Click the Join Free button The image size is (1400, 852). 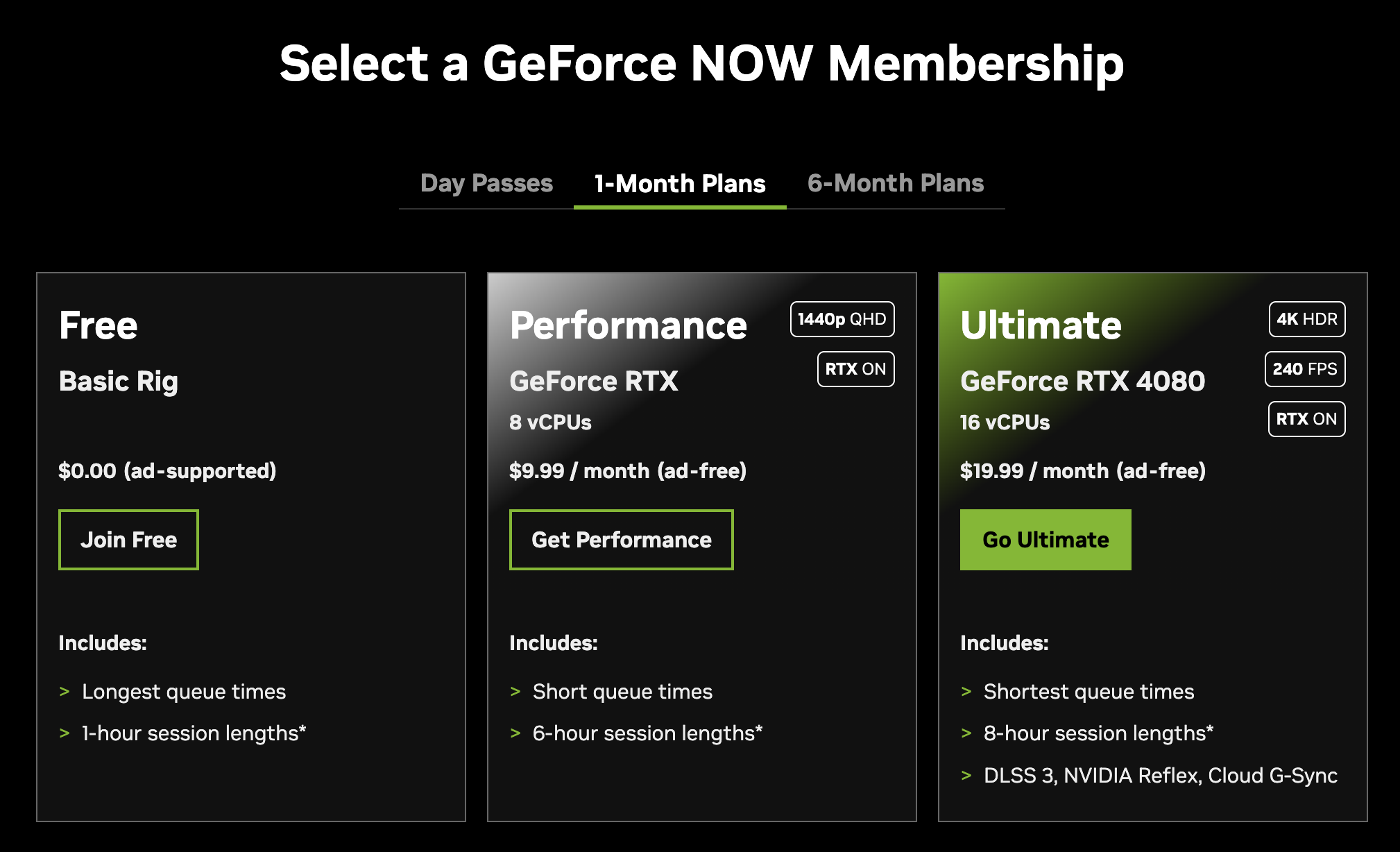point(128,540)
